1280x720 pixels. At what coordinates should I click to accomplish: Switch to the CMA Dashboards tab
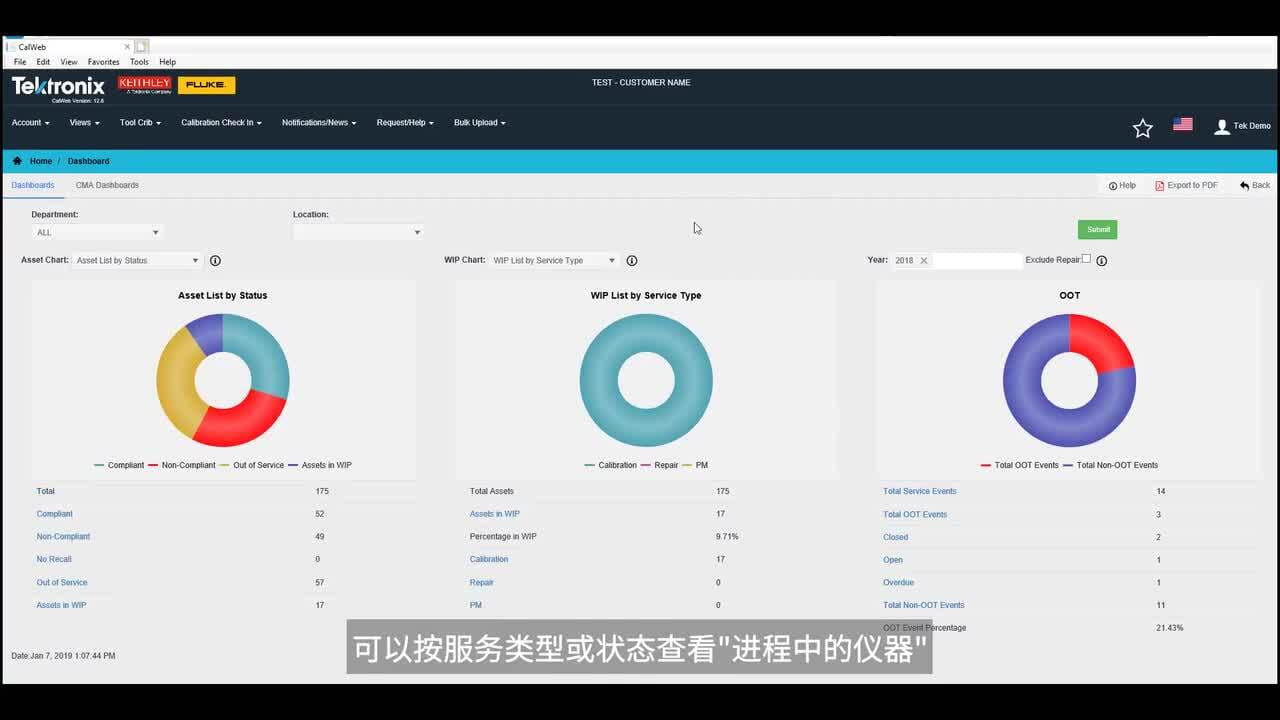point(107,185)
